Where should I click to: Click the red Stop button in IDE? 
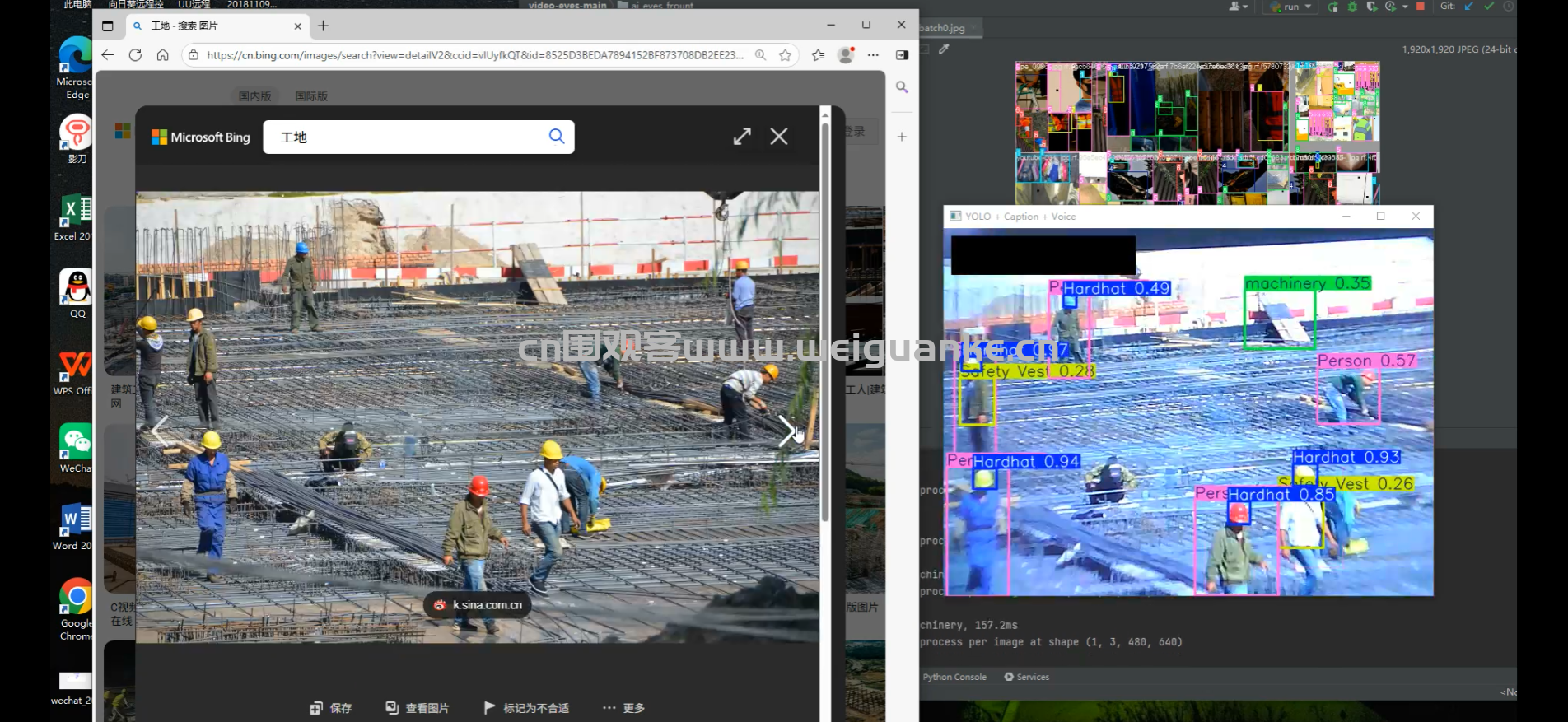pyautogui.click(x=1421, y=7)
